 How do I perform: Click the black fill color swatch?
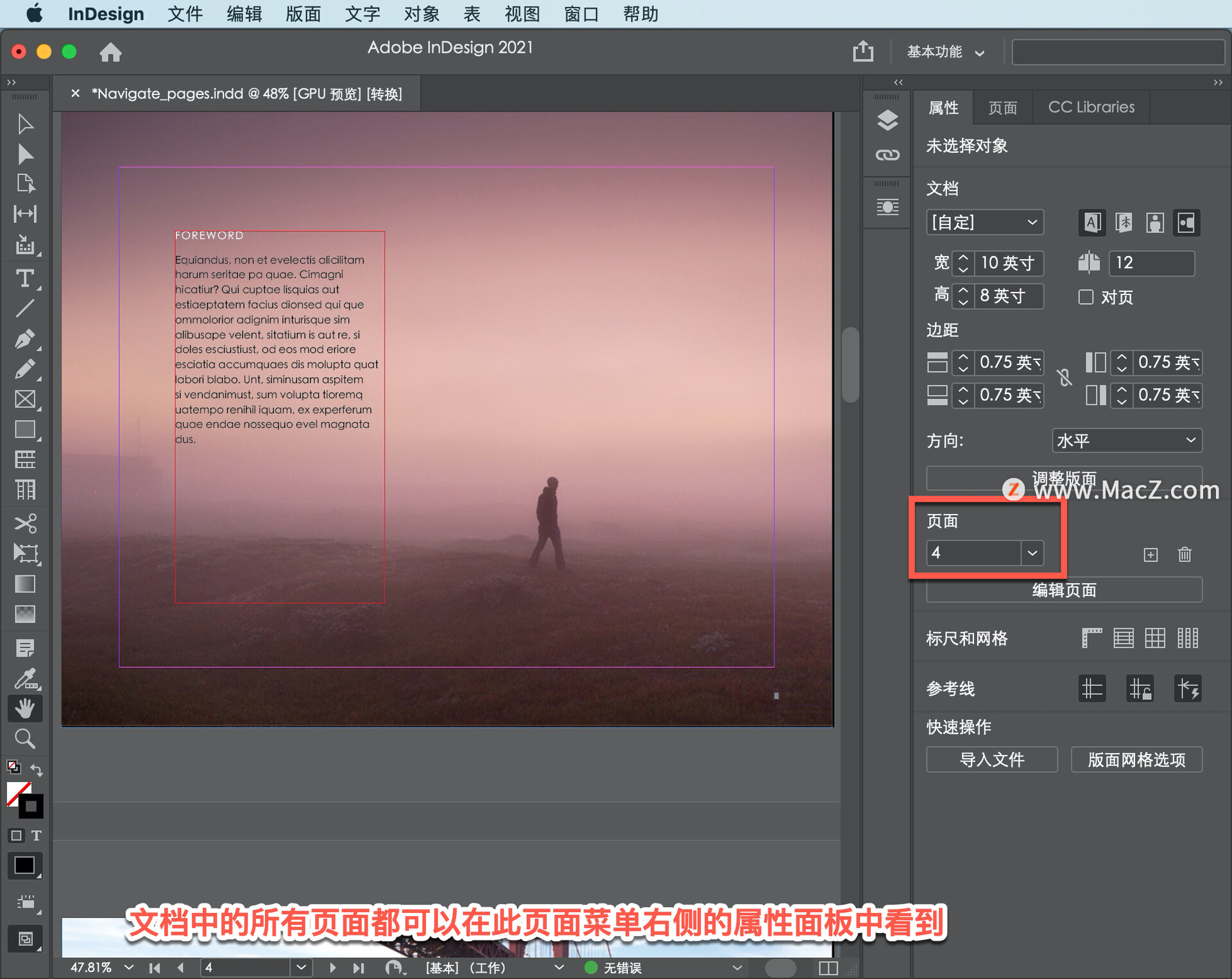point(25,865)
